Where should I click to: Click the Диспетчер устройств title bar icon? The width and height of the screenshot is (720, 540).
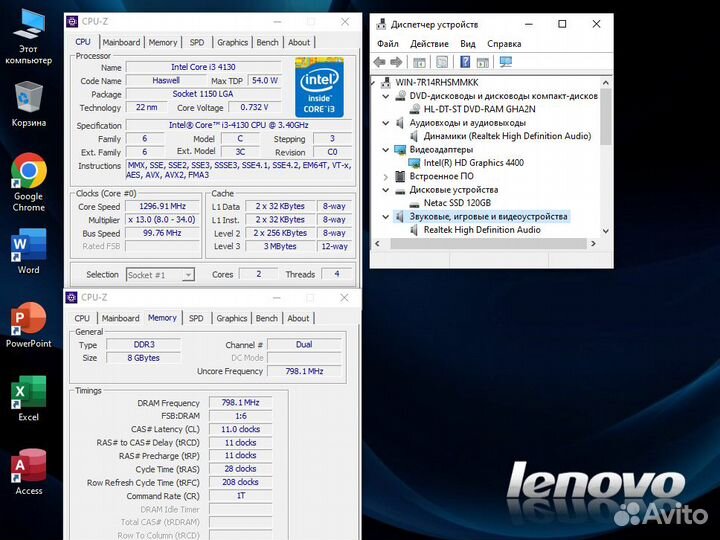click(x=381, y=24)
